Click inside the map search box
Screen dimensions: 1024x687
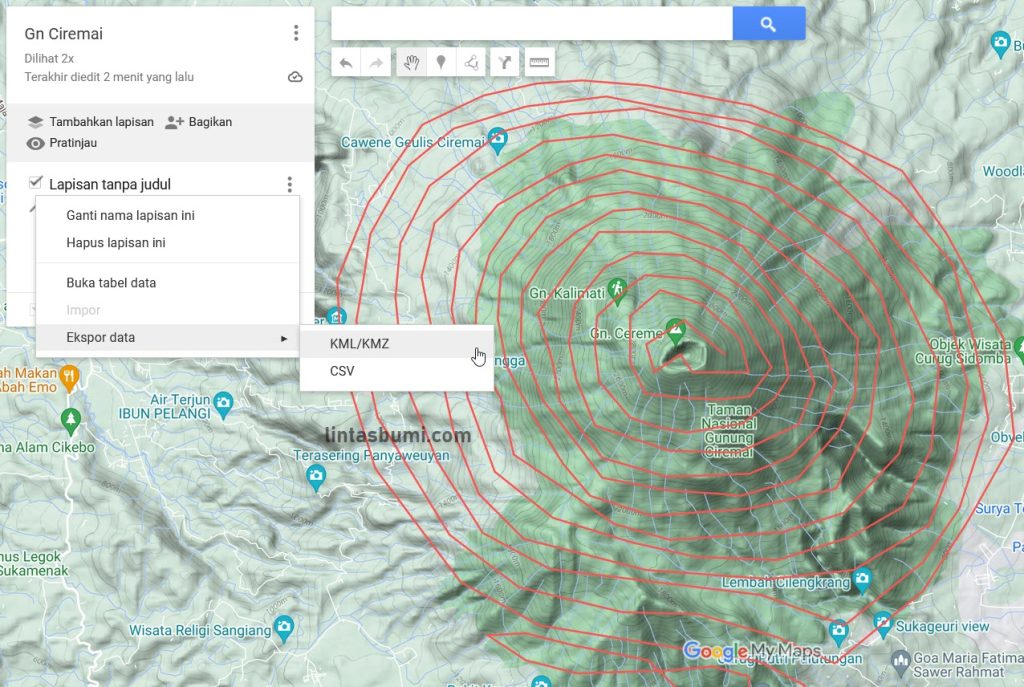point(532,24)
